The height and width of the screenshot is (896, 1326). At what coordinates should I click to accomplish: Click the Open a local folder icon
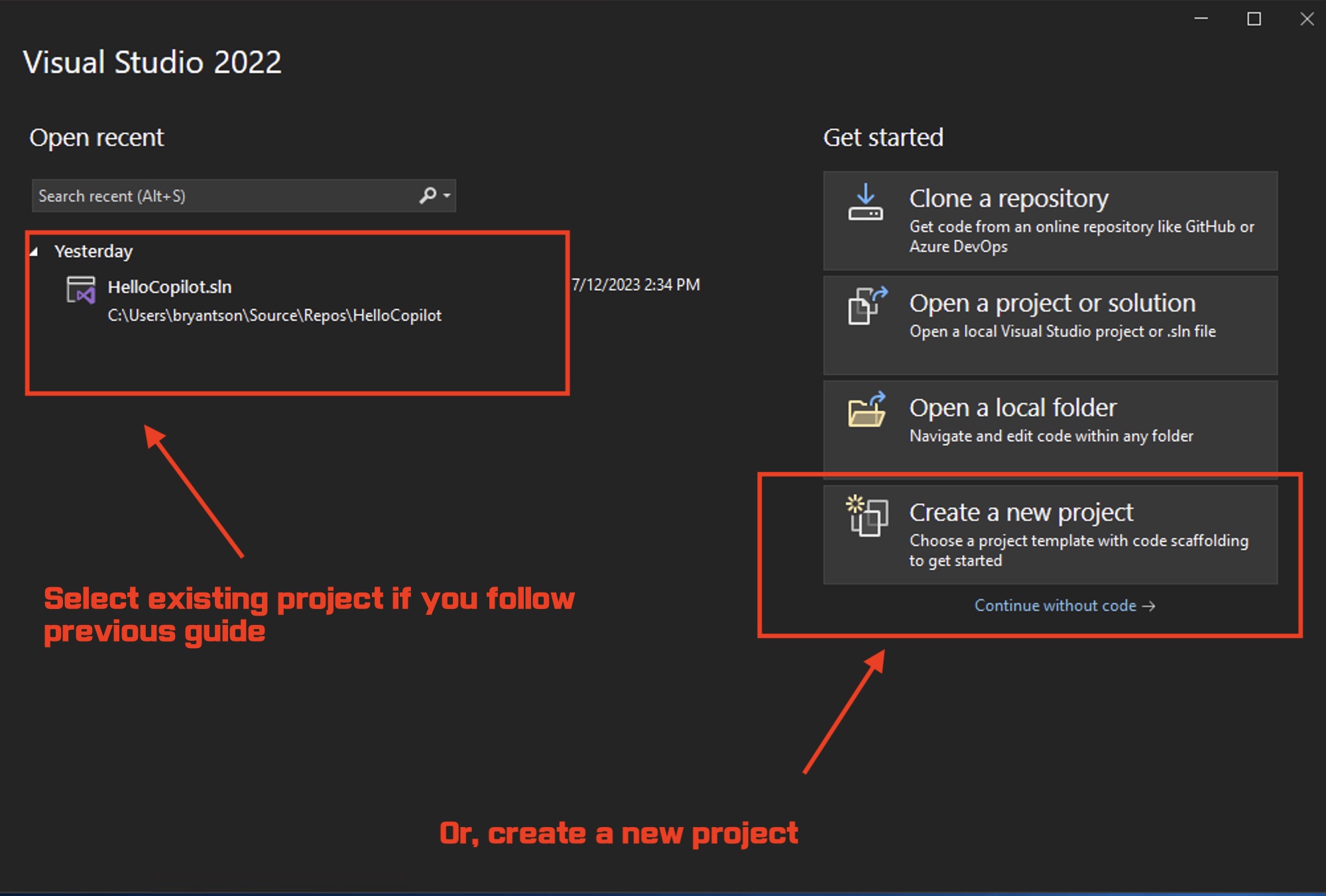click(x=866, y=410)
